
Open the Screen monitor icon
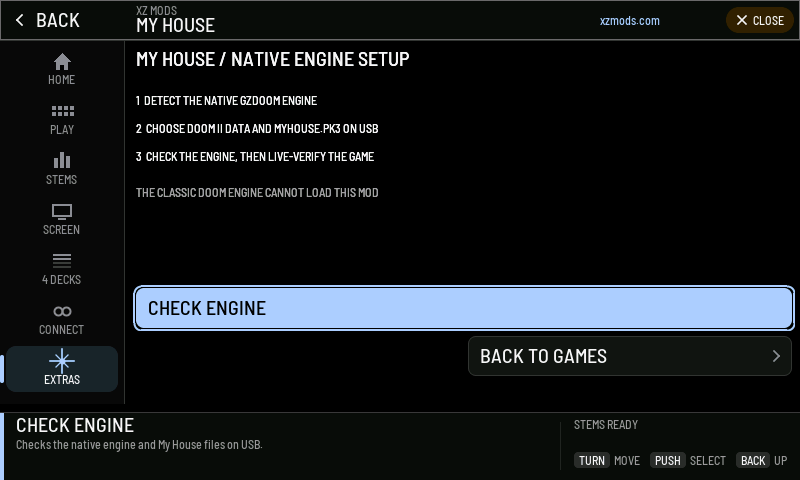pyautogui.click(x=62, y=211)
